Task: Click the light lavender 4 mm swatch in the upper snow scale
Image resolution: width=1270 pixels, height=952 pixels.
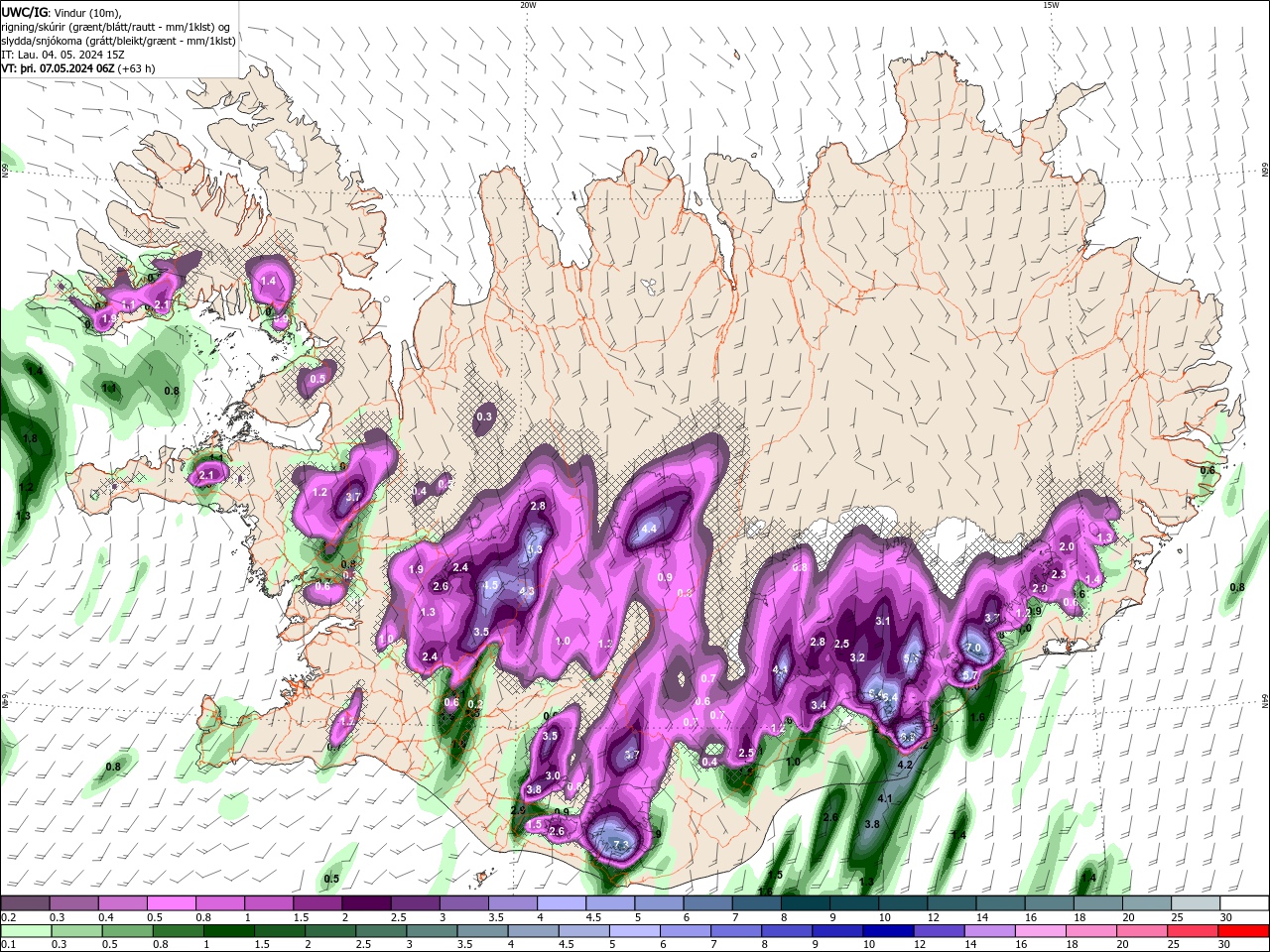Action: tap(561, 903)
